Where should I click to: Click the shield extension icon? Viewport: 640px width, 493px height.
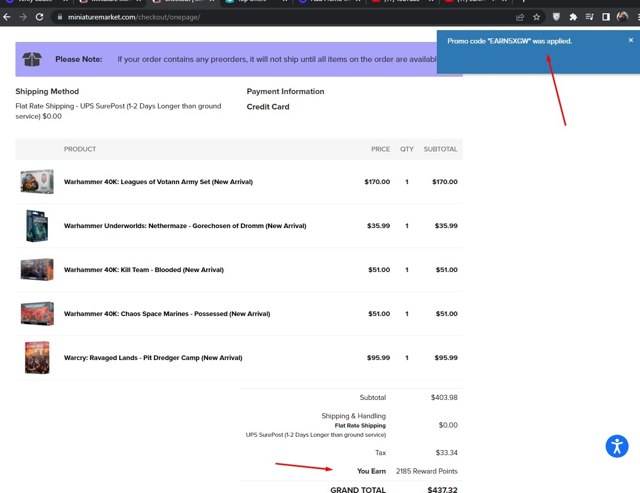[556, 17]
